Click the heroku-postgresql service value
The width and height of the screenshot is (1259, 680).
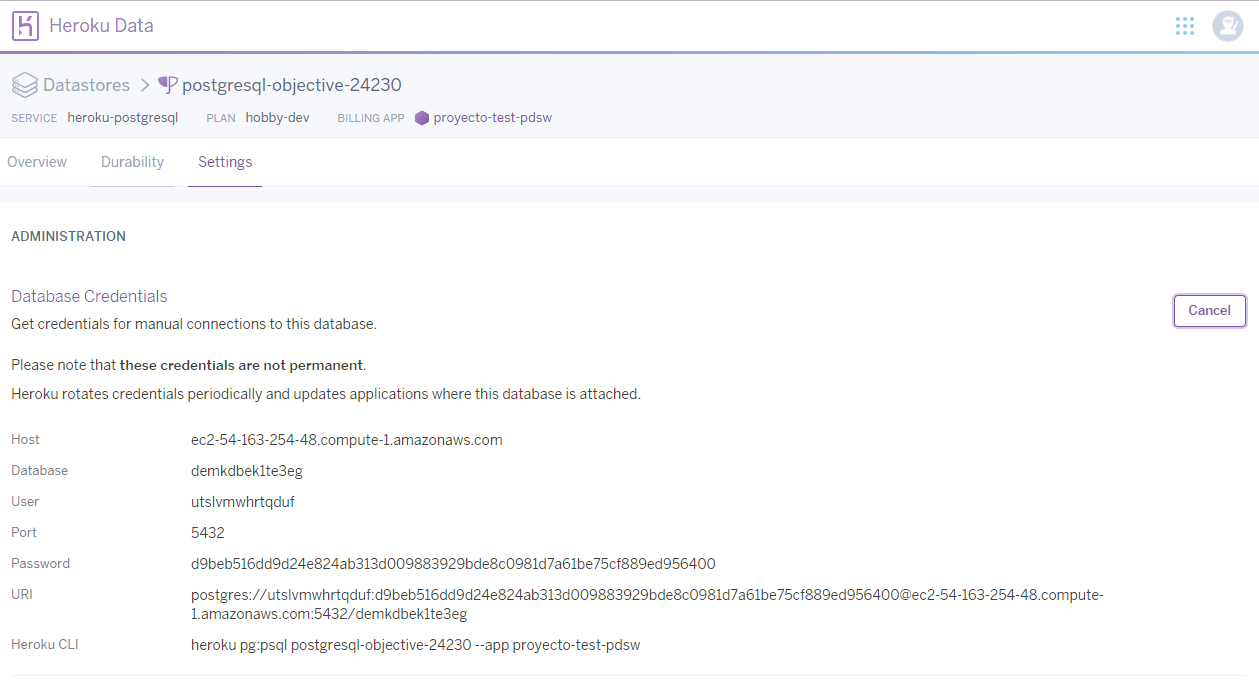[x=122, y=118]
